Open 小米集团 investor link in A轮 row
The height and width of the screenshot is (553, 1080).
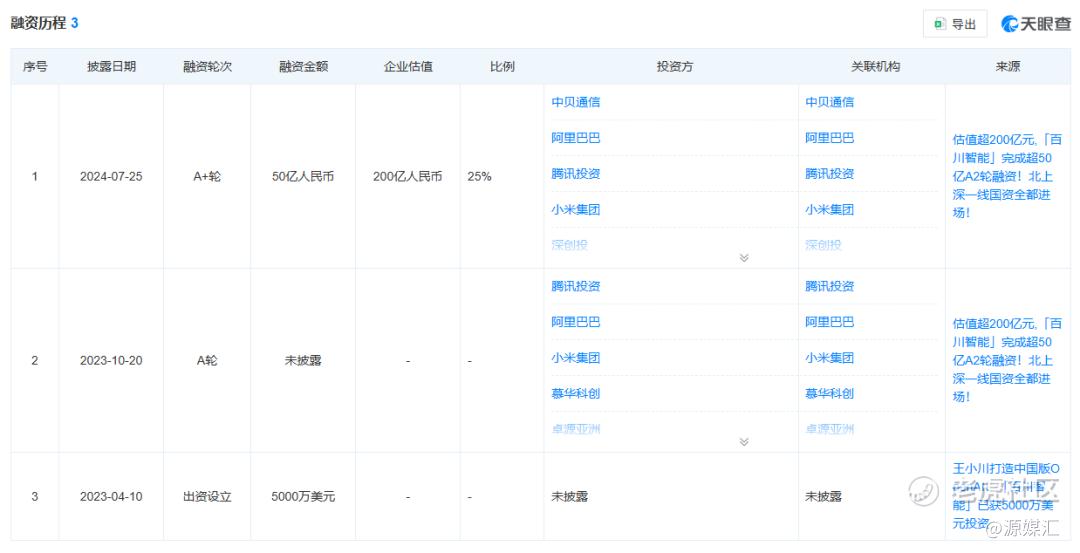tap(576, 357)
